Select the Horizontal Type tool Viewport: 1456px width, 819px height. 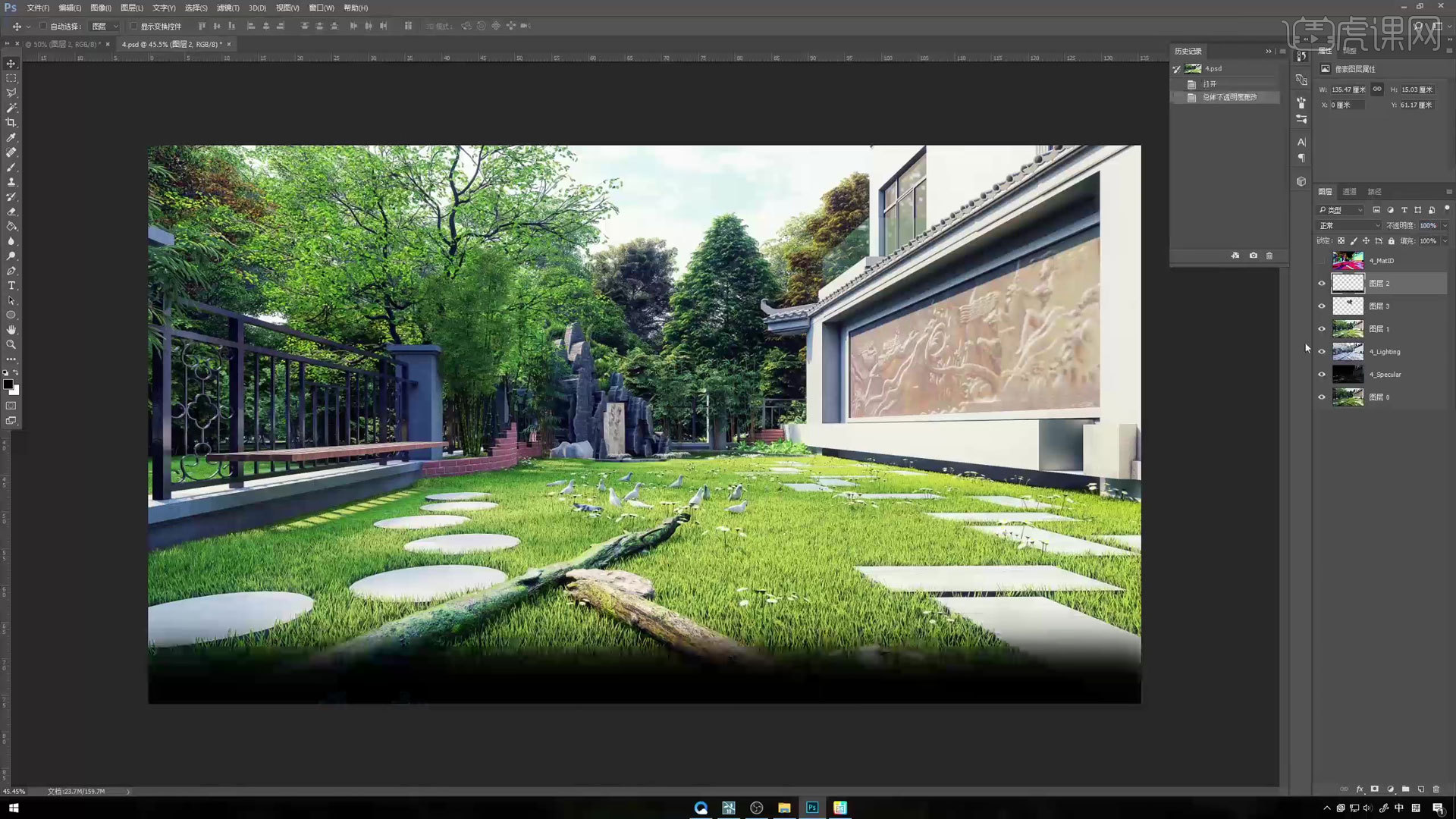(x=11, y=286)
